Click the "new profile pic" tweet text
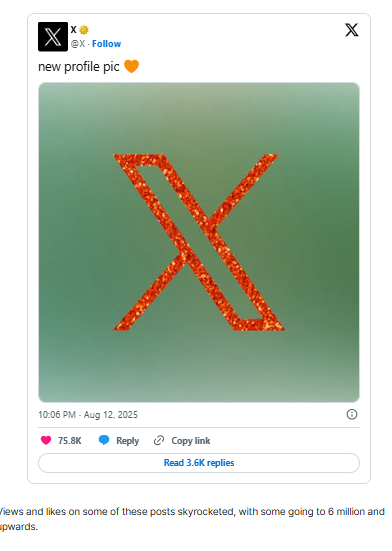 pyautogui.click(x=79, y=66)
